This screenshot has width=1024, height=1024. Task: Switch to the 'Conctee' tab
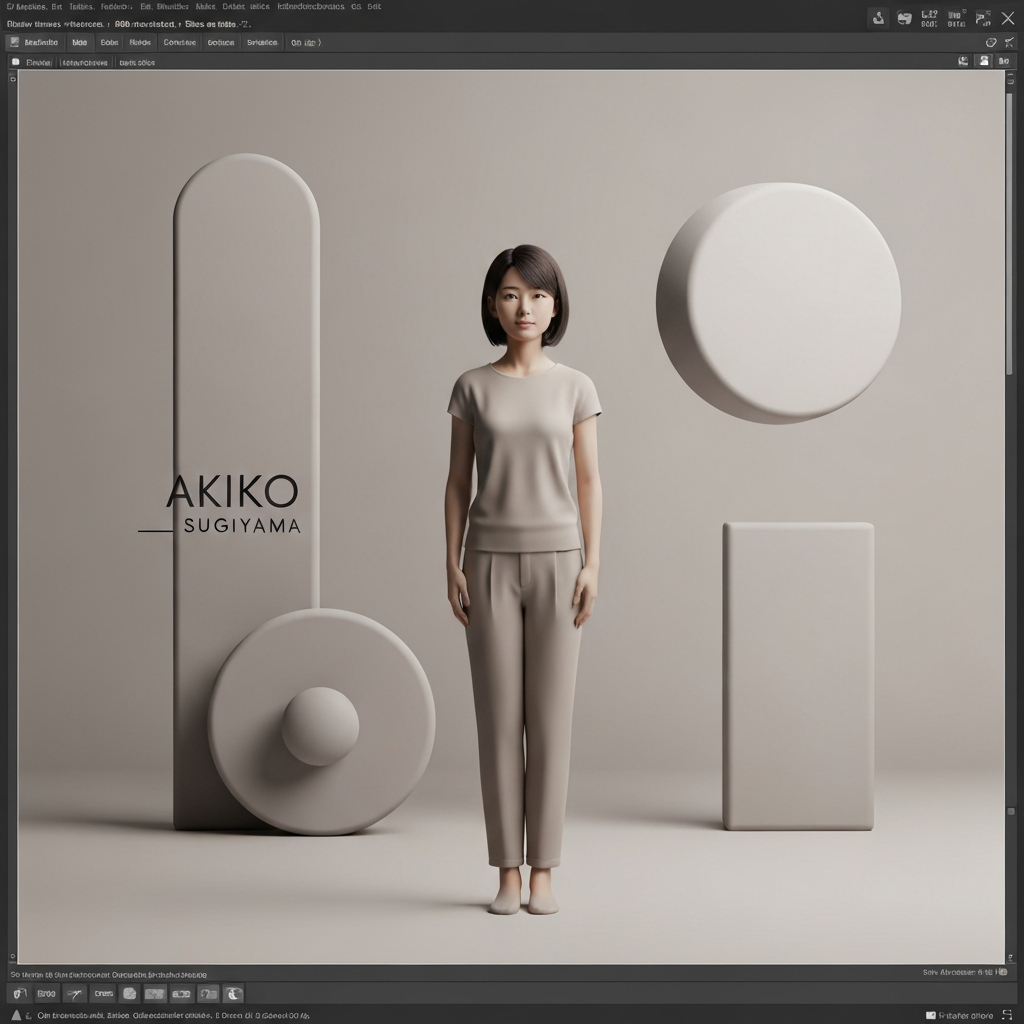click(180, 42)
